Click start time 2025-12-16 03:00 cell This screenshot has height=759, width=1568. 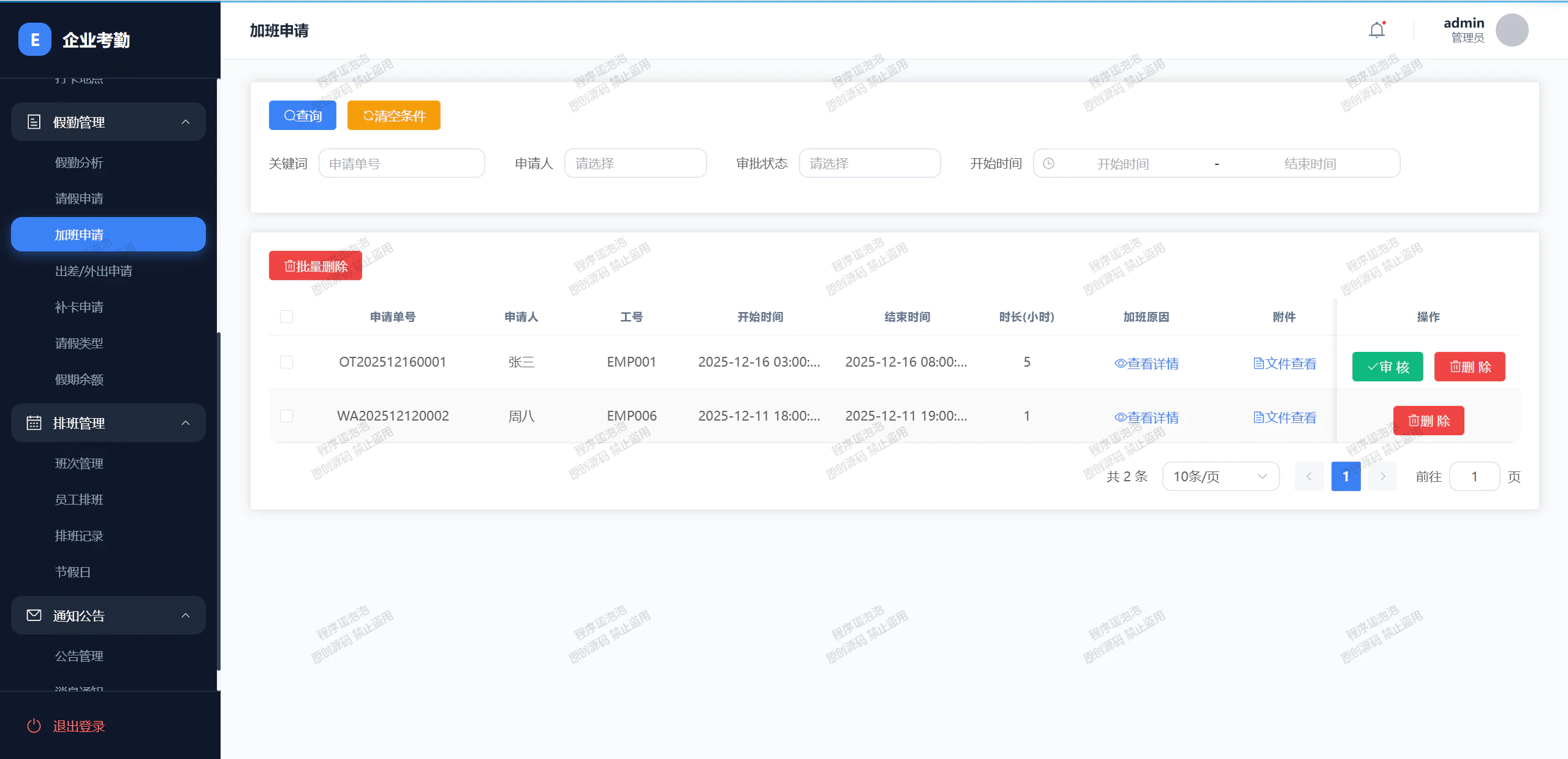[x=760, y=362]
